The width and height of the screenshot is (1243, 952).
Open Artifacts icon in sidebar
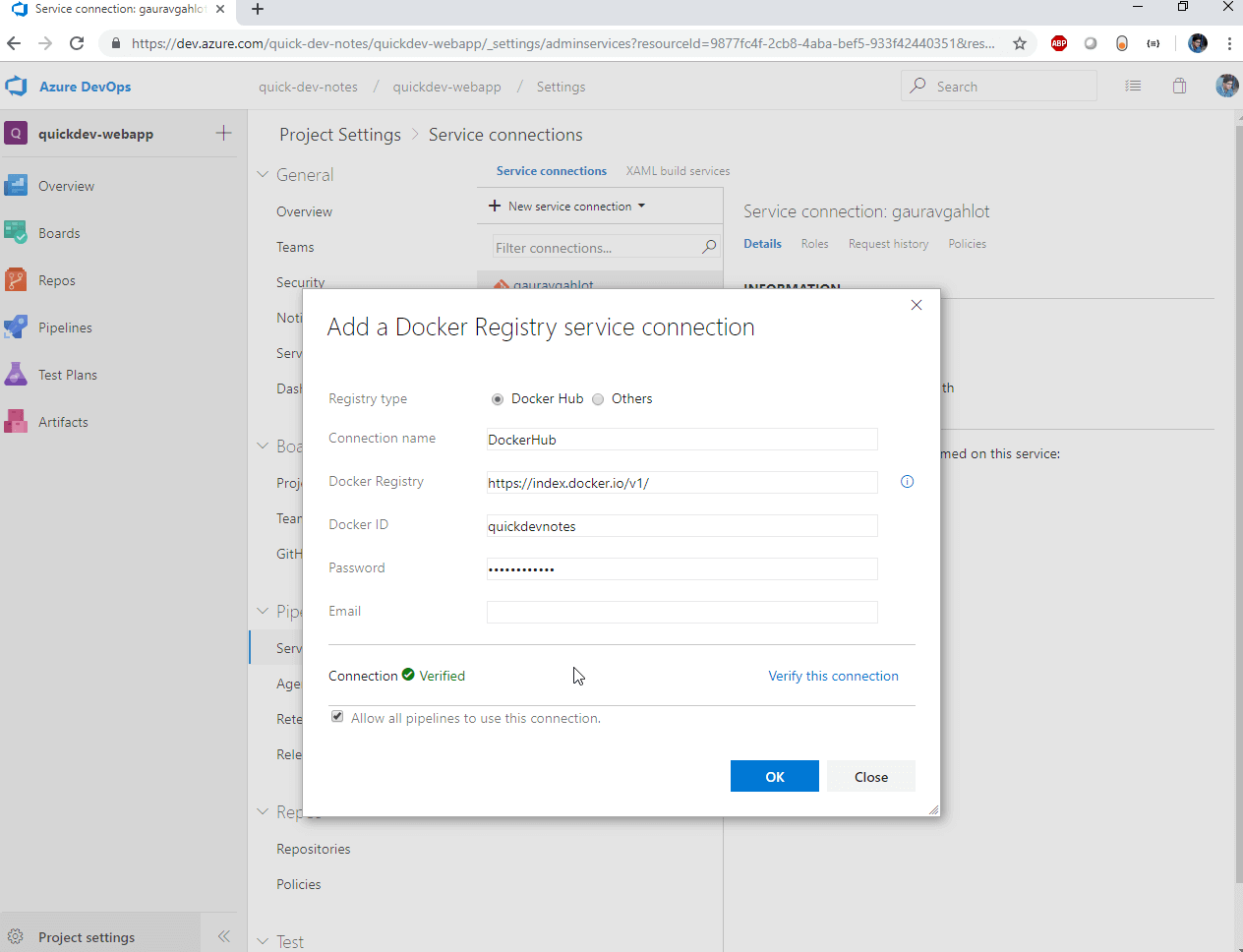[x=16, y=422]
